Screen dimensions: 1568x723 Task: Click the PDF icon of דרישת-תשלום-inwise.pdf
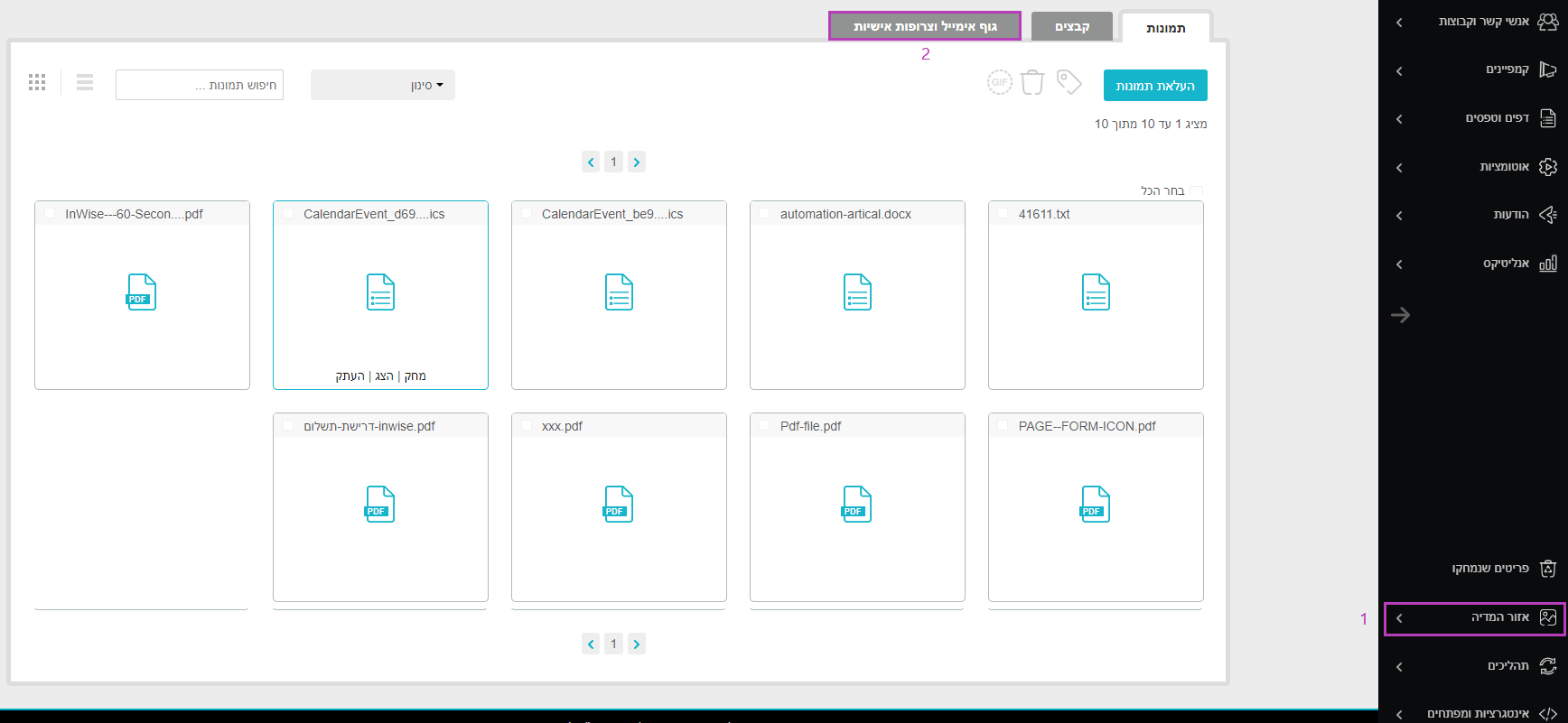pyautogui.click(x=379, y=505)
